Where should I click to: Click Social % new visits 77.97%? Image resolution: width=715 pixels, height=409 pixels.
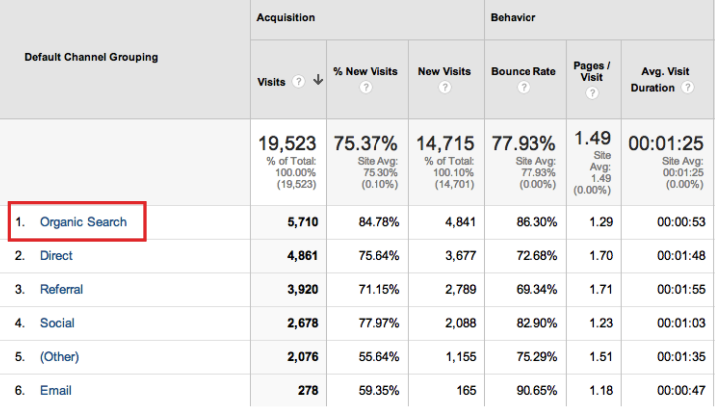coord(378,323)
